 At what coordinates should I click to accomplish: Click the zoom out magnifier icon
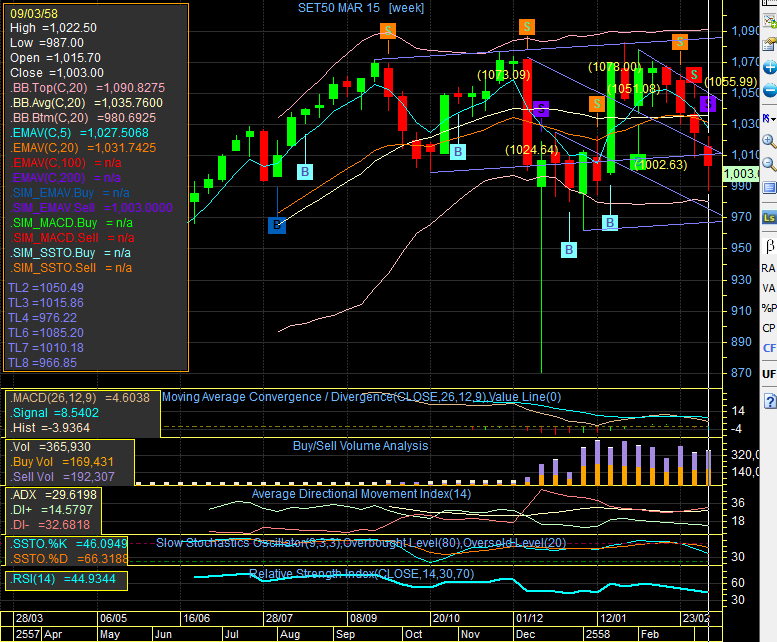769,164
